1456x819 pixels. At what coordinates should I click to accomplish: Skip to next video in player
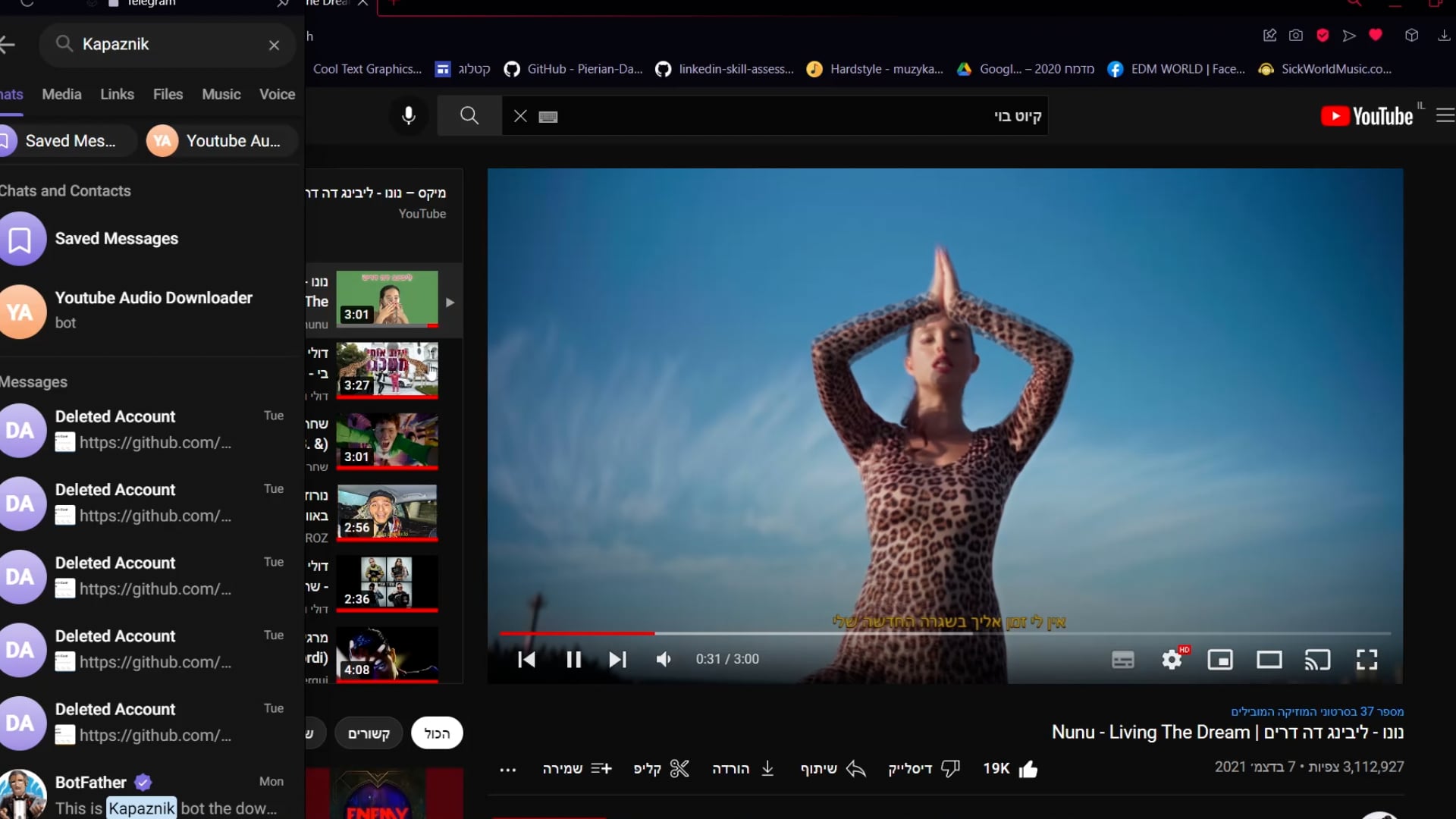[617, 660]
